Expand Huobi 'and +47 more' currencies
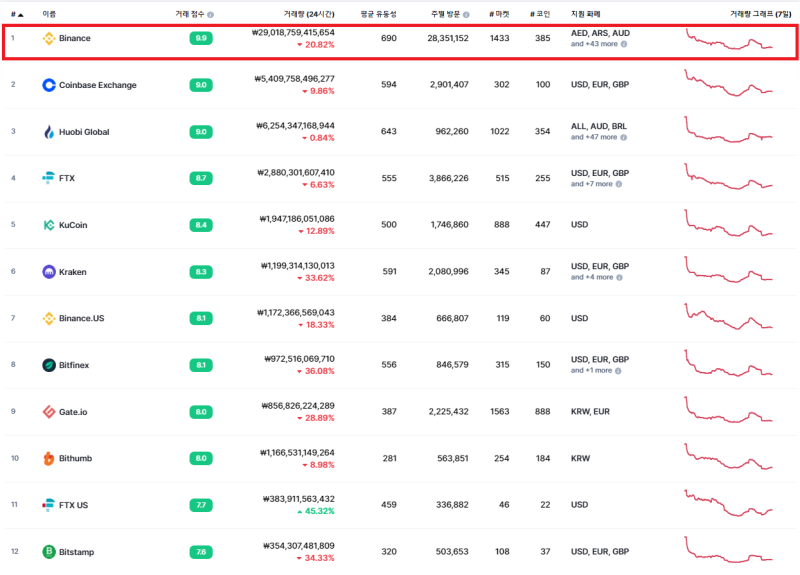 point(594,137)
